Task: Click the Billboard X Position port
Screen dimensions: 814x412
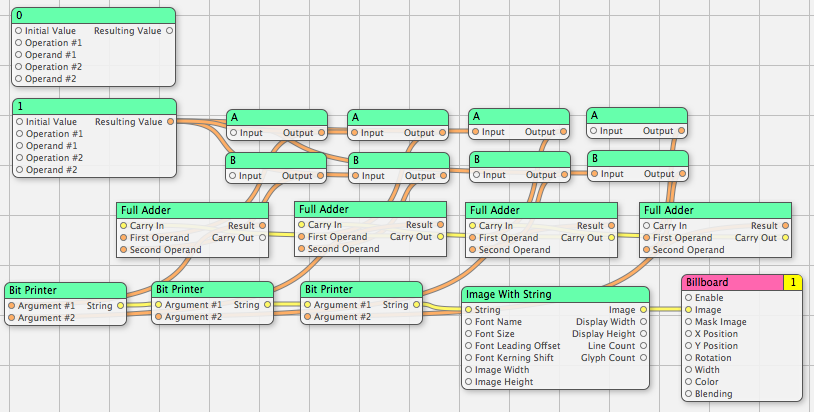Action: click(688, 334)
